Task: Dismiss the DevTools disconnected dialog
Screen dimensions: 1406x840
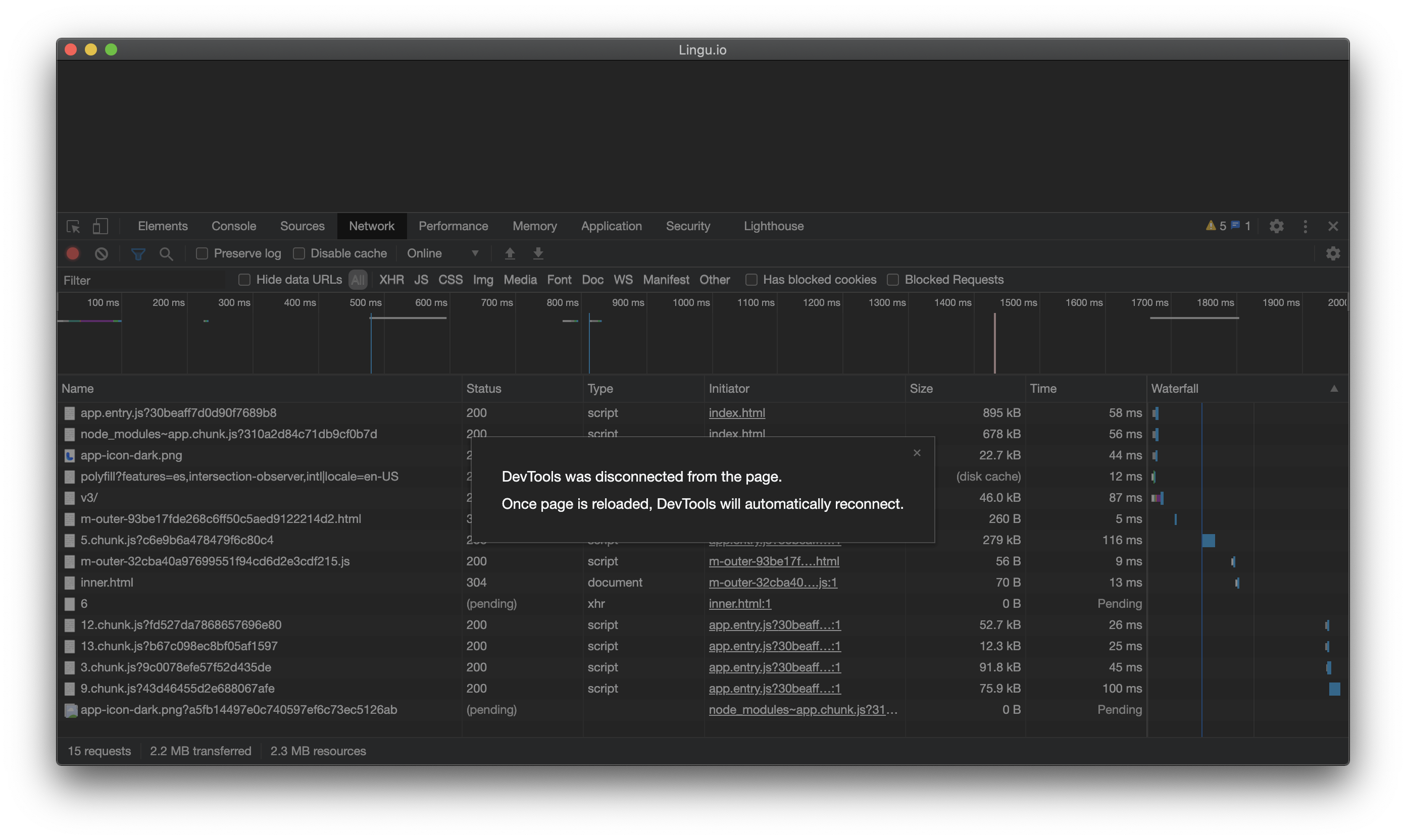Action: [x=917, y=452]
